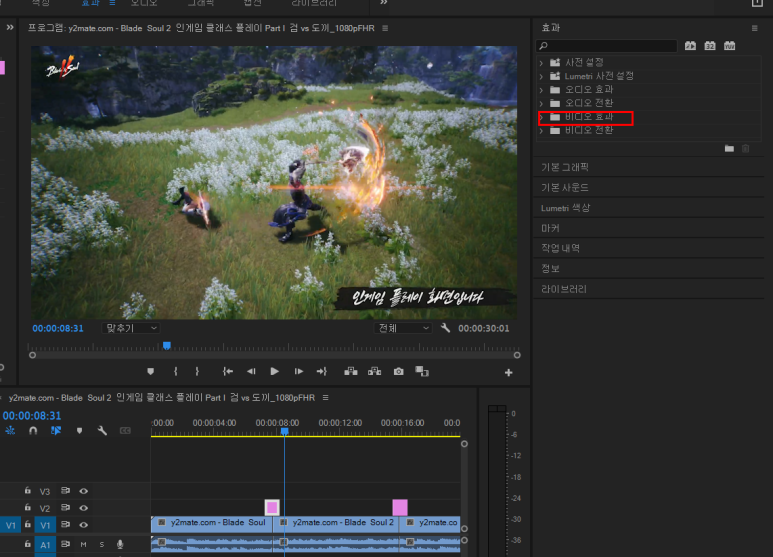Hide the V2 track output eye

click(84, 508)
